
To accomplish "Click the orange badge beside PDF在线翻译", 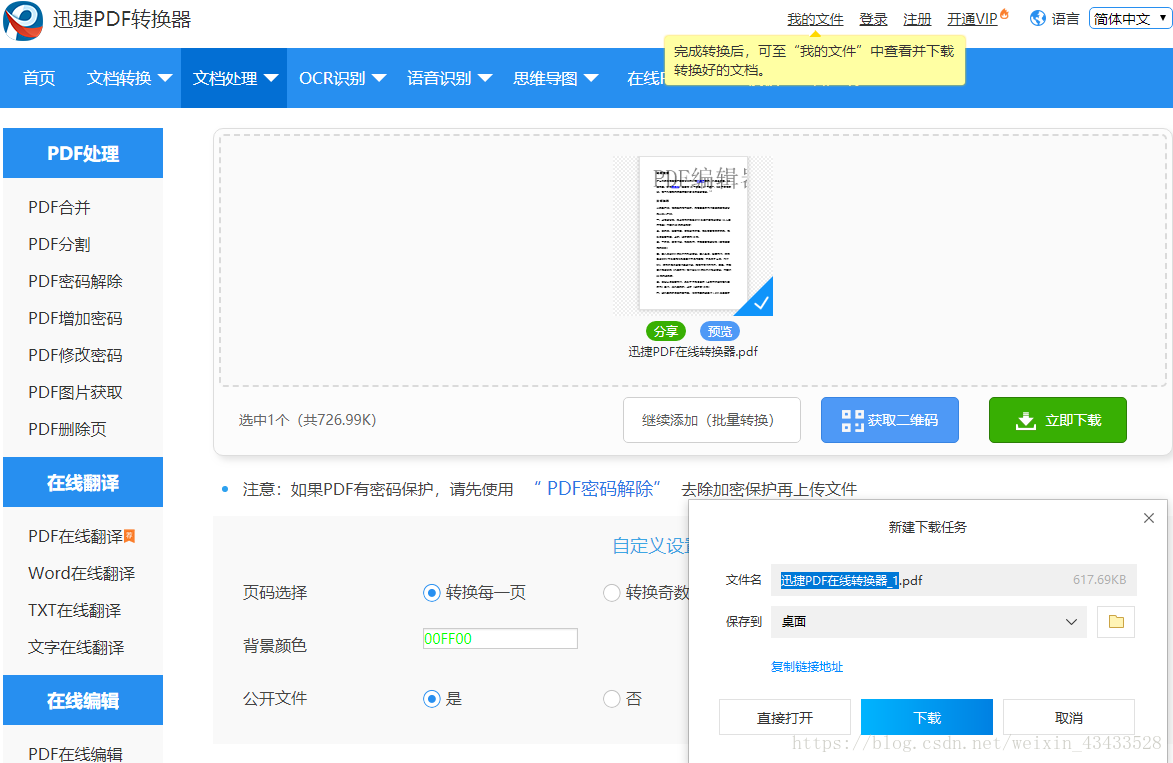I will tap(129, 536).
